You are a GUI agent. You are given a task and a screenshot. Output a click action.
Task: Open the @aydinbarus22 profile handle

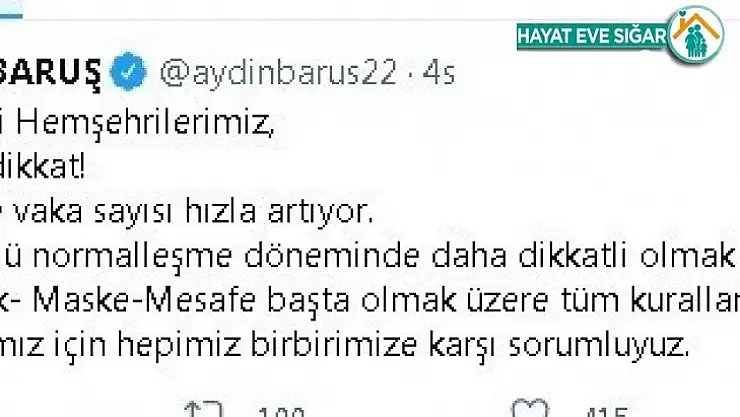278,73
